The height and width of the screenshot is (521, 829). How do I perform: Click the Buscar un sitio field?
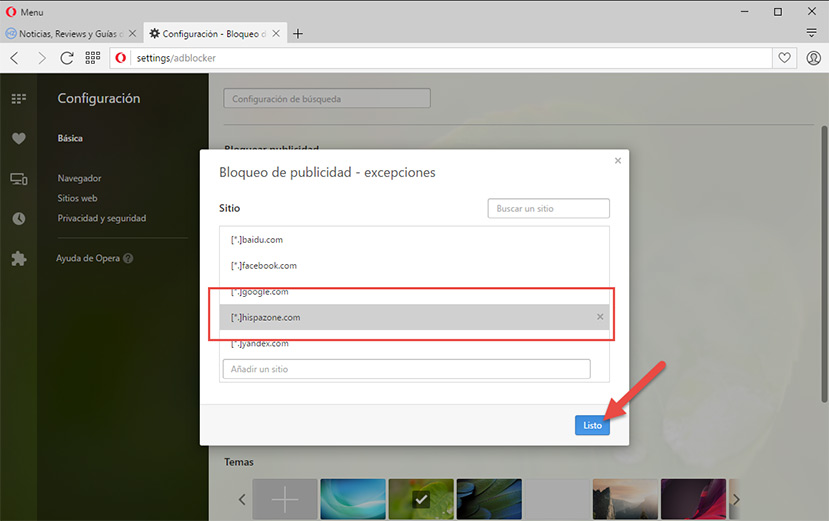[548, 208]
